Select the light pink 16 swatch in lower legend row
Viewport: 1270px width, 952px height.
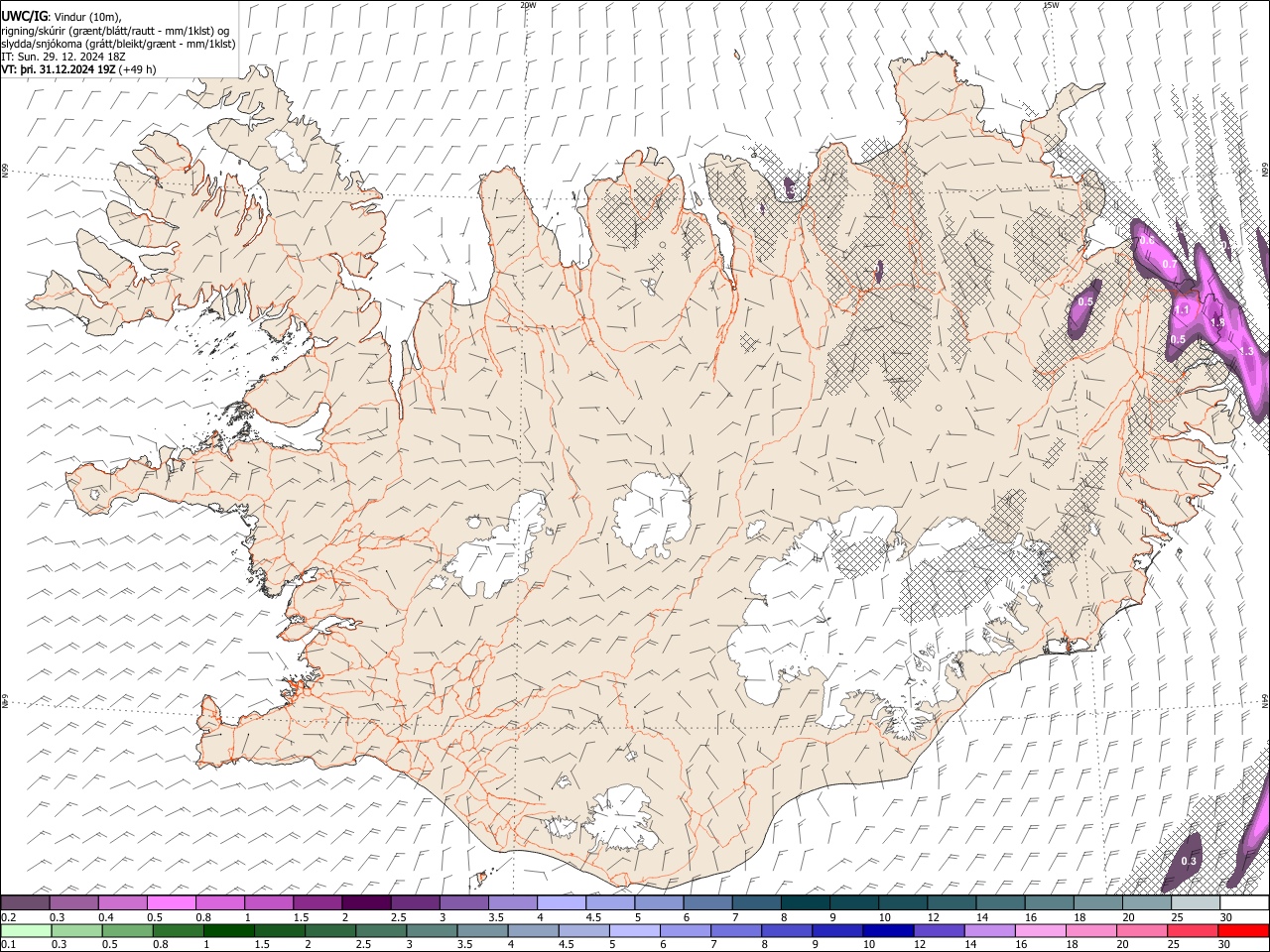tap(1042, 930)
